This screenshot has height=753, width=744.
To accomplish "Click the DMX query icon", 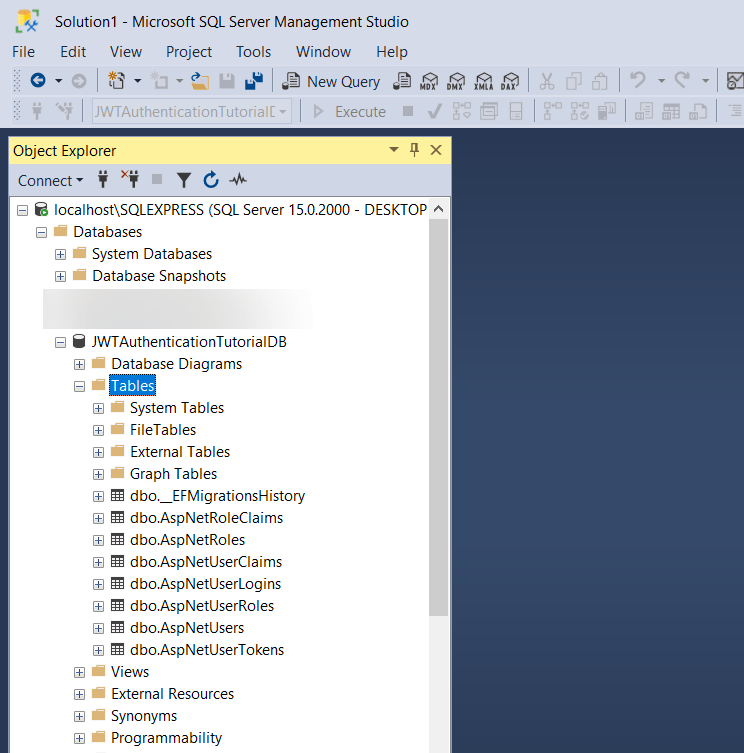I will (455, 81).
